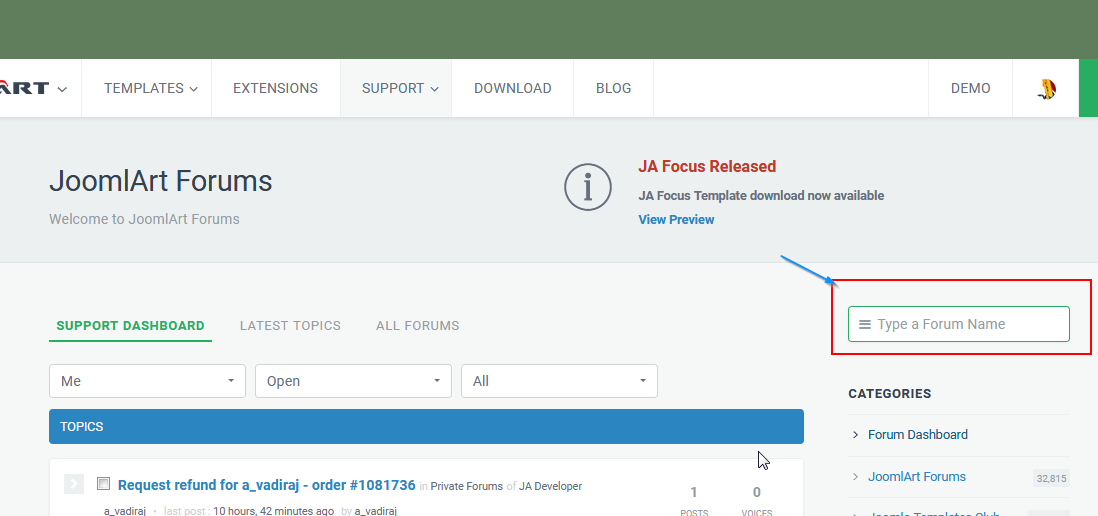
Task: Select the Support Dashboard tab
Action: 130,326
